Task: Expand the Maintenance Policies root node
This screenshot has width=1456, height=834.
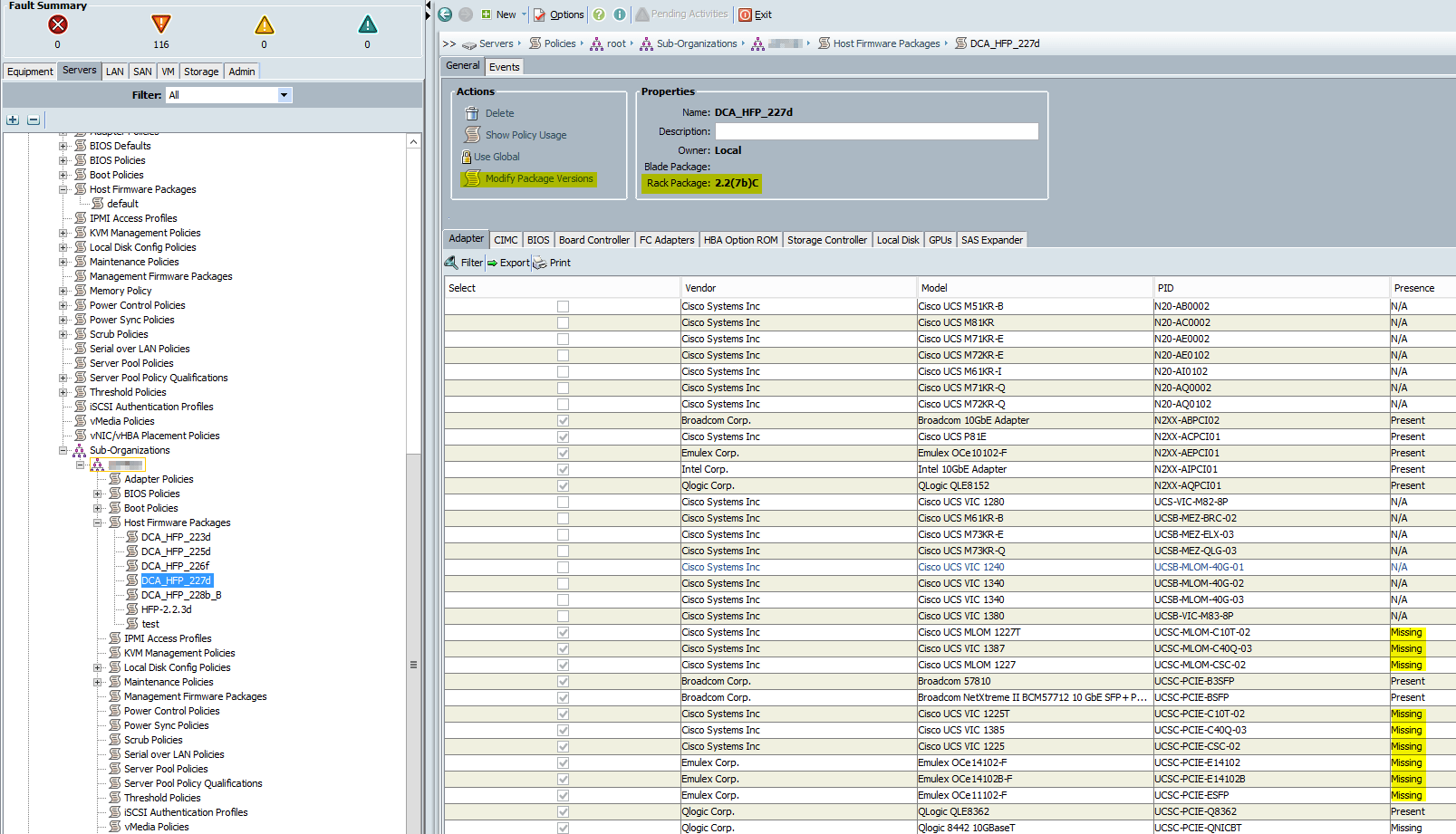Action: pos(63,262)
